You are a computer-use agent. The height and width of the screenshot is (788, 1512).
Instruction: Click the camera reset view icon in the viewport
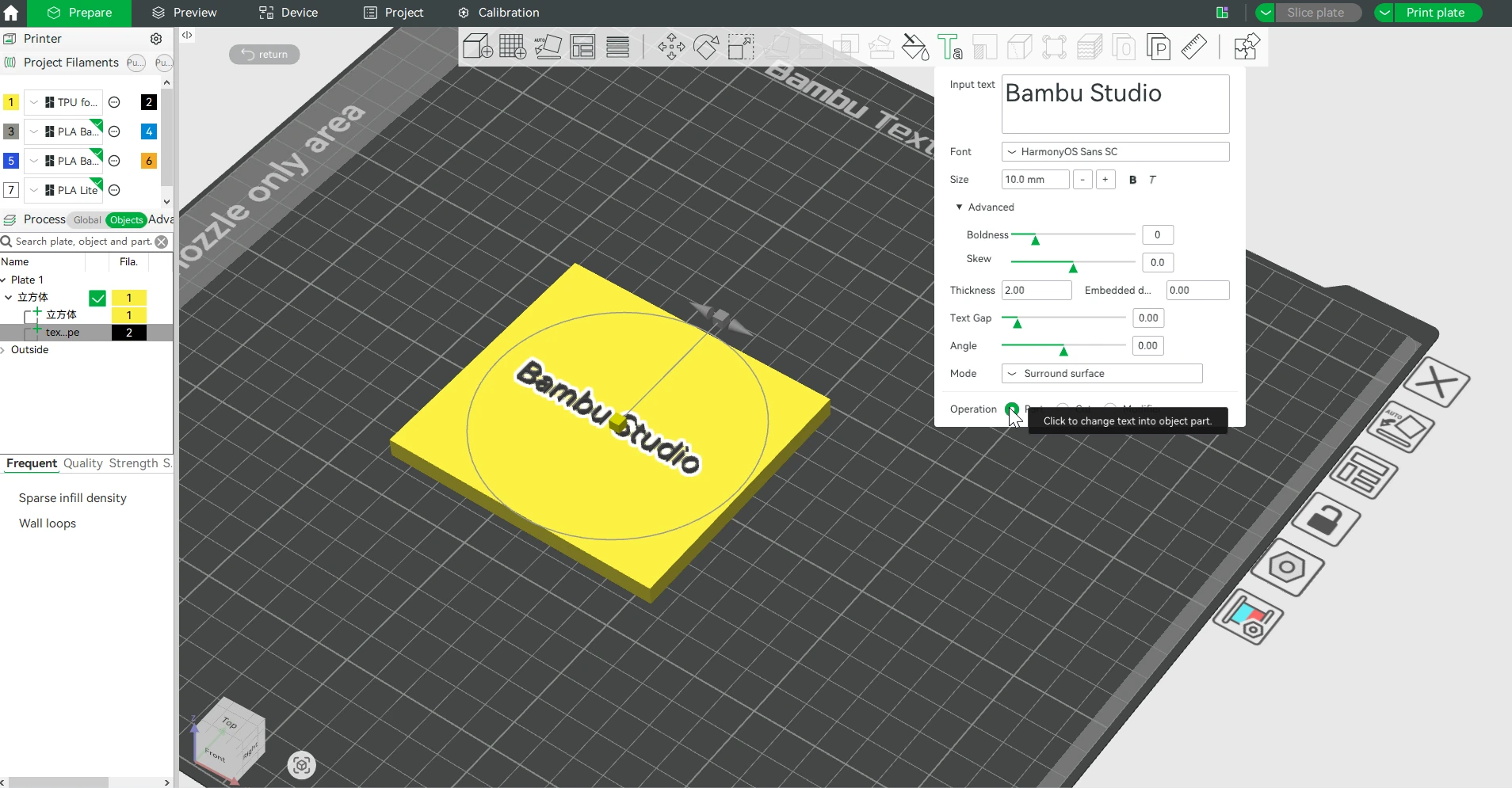point(301,765)
